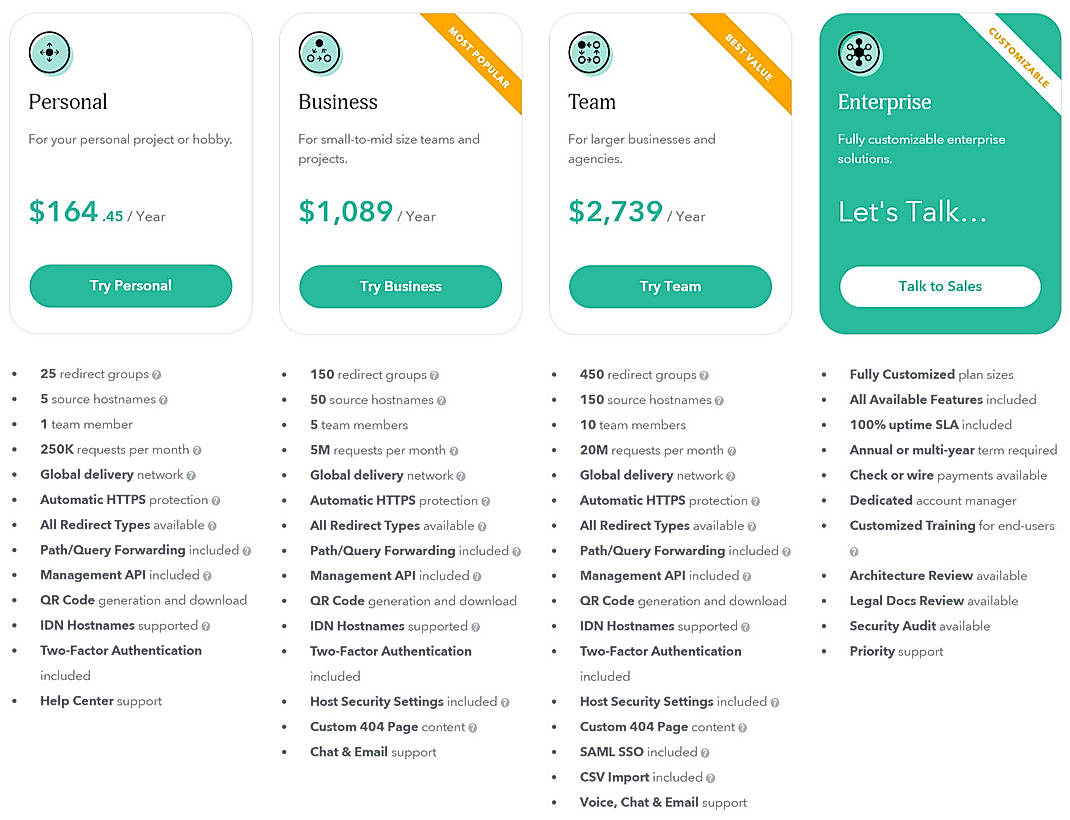Image resolution: width=1070 pixels, height=820 pixels.
Task: Click the CUSTOMIZABLE ribbon
Action: coord(1018,57)
